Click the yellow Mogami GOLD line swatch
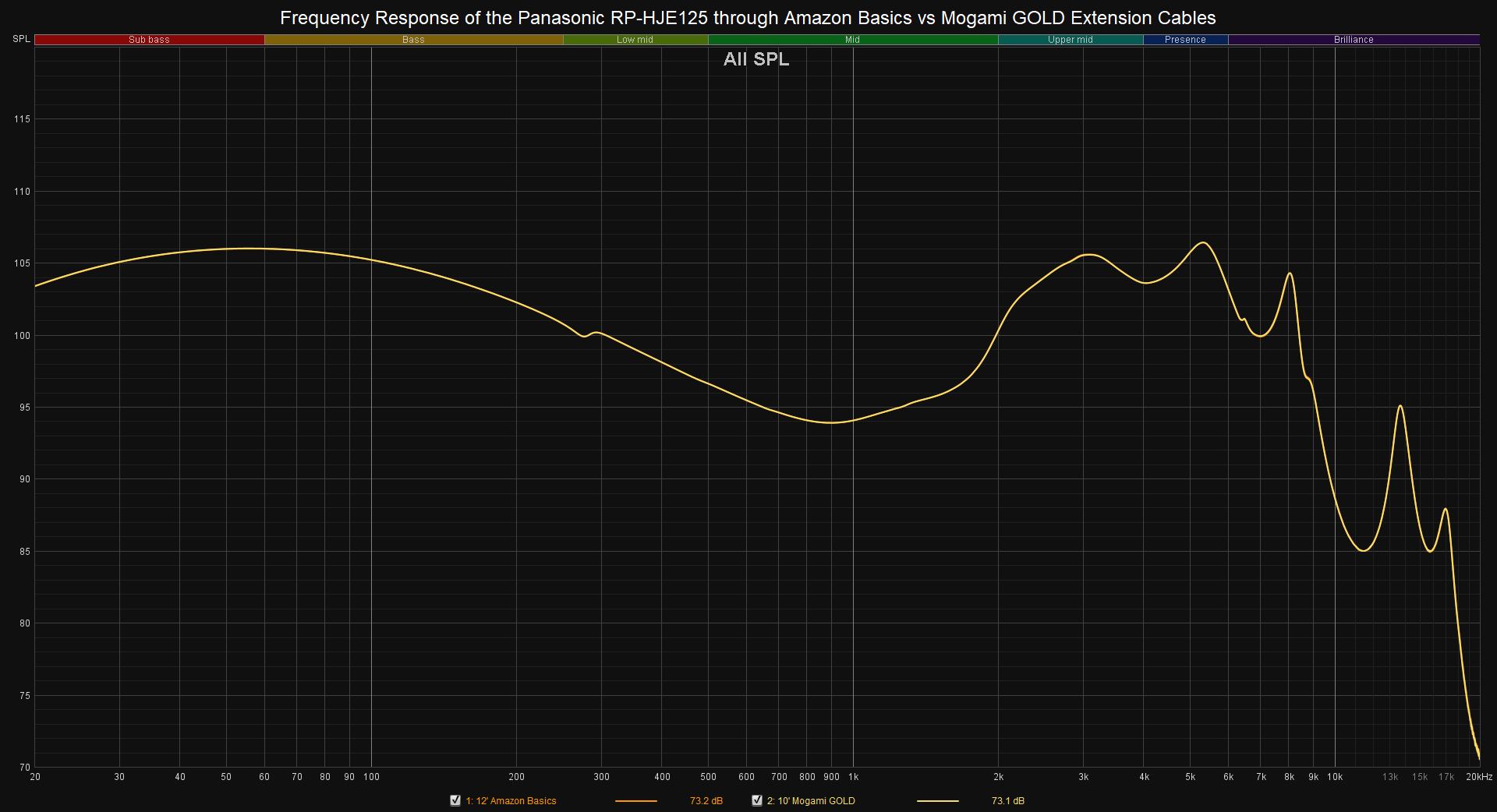1497x812 pixels. pyautogui.click(x=938, y=801)
